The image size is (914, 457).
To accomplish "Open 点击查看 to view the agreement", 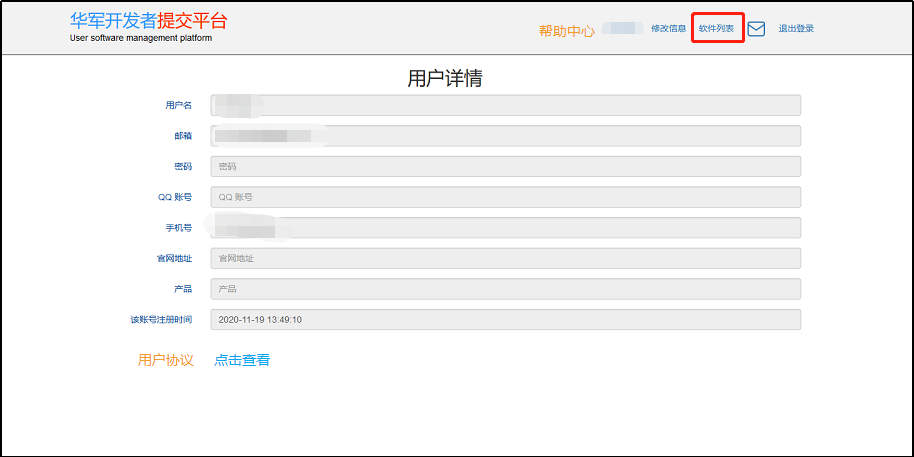I will pos(242,360).
